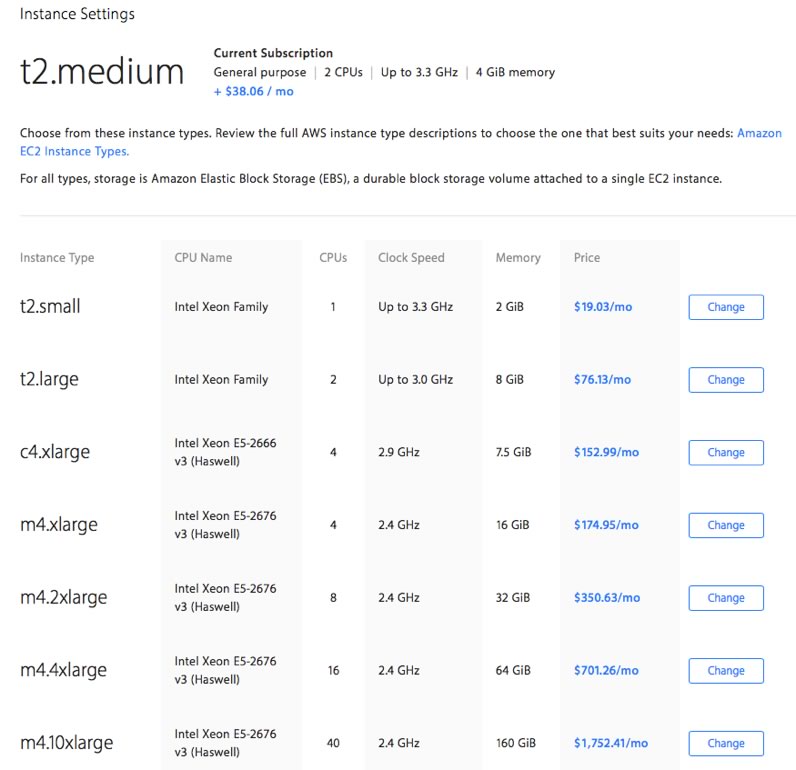Click the $350.63/mo price
The height and width of the screenshot is (770, 796).
(x=607, y=597)
